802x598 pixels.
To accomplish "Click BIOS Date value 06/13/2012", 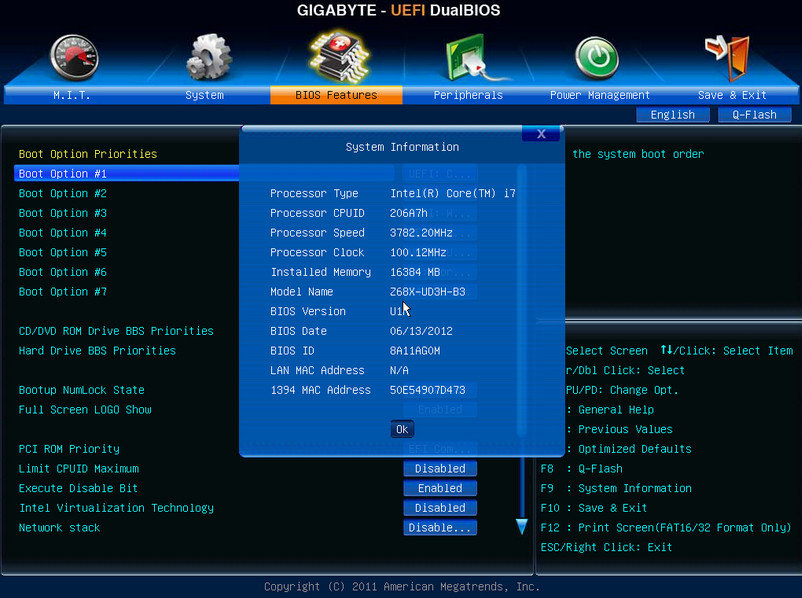I will (421, 331).
